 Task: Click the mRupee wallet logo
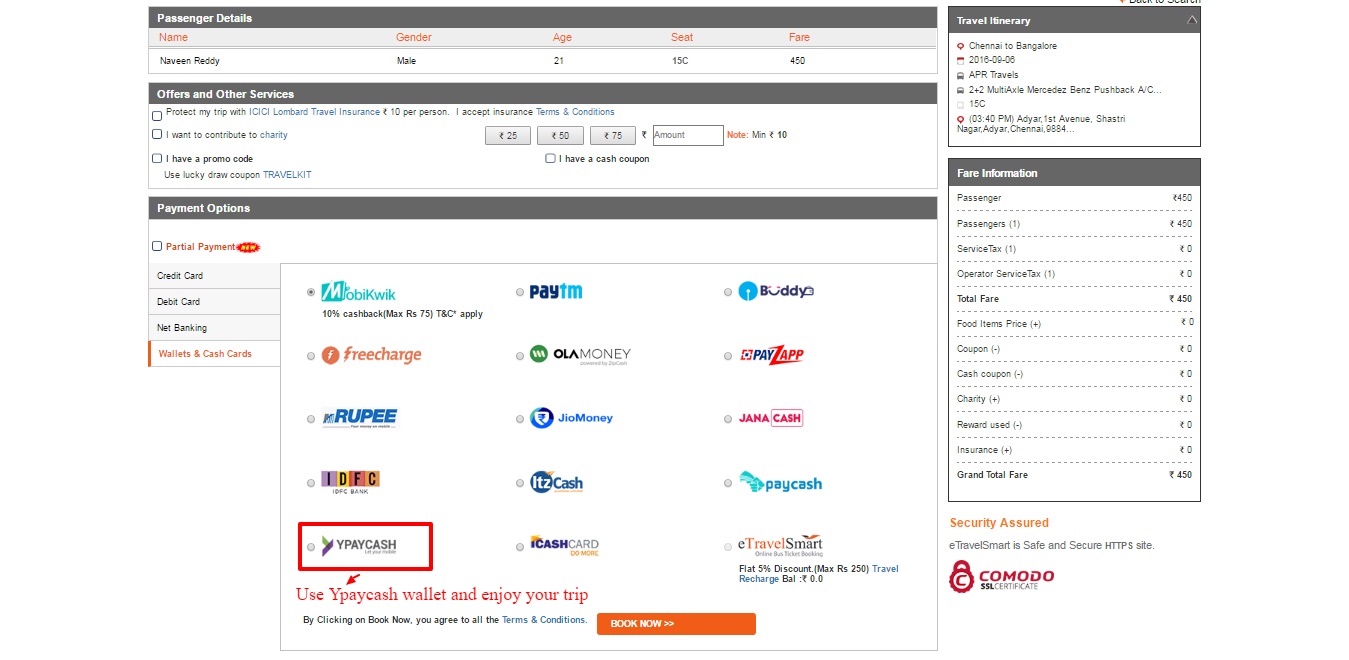[359, 418]
